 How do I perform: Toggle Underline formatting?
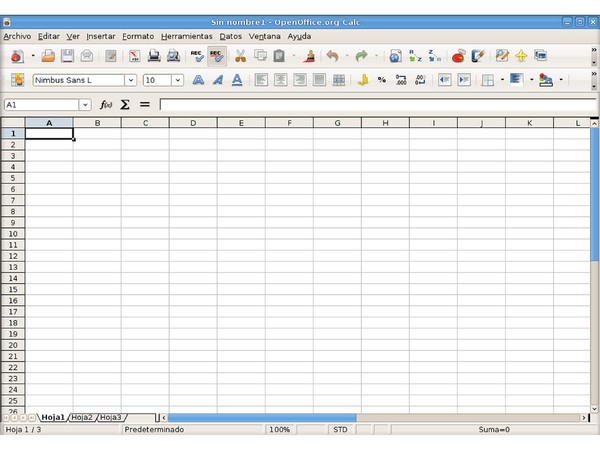(237, 80)
